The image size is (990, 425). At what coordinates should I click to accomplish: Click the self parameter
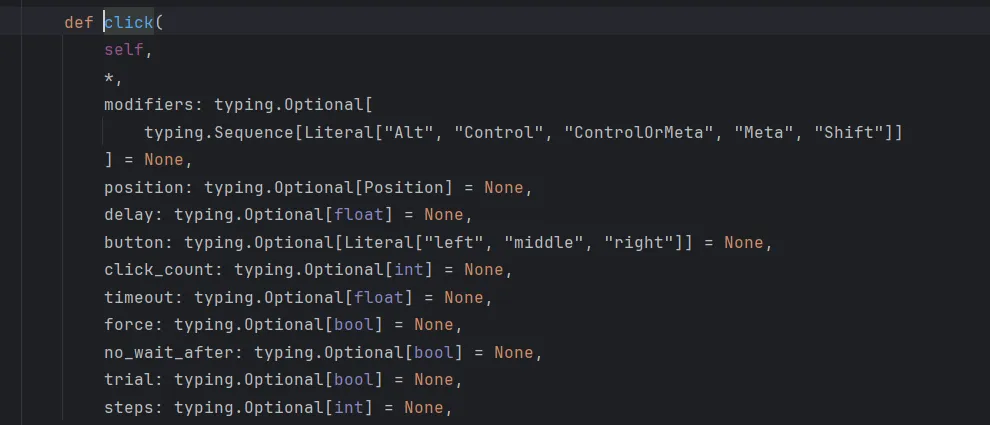pyautogui.click(x=124, y=50)
